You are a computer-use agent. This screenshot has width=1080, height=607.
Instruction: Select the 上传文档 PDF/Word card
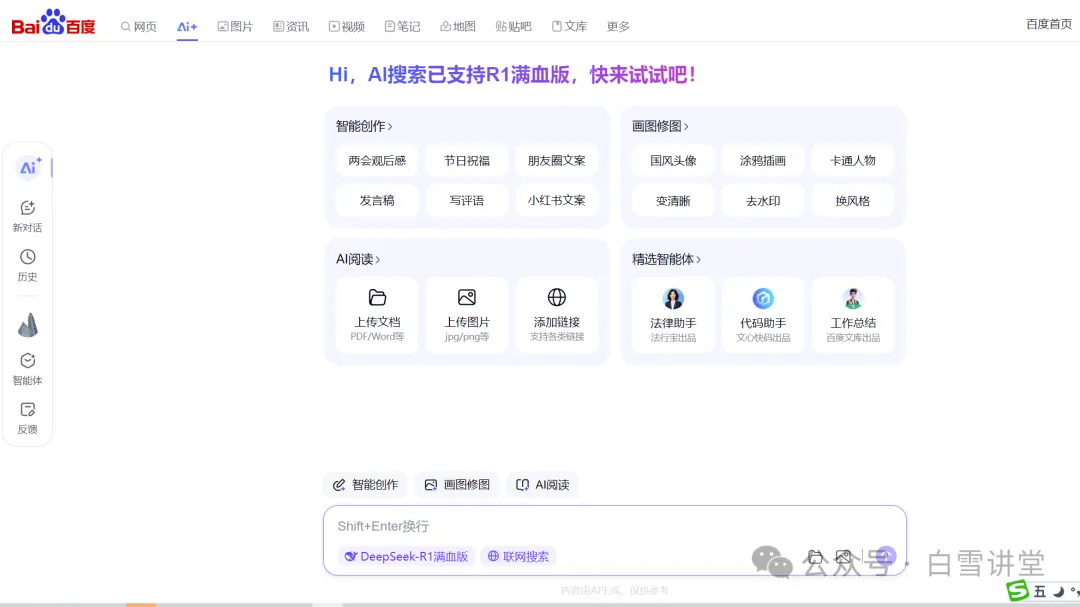tap(377, 316)
